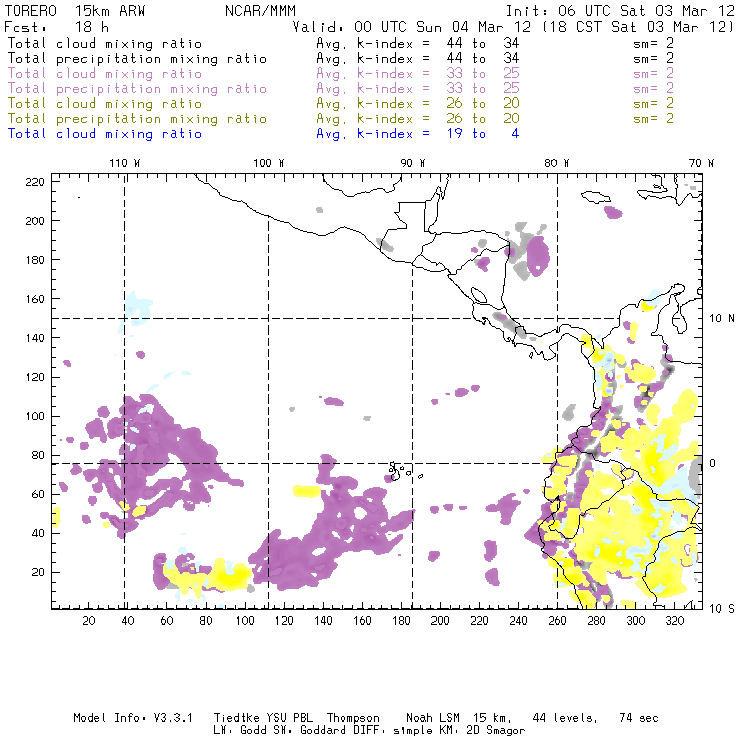Screen dimensions: 740x740
Task: Click the vertical axis tick label "220"
Action: point(35,182)
